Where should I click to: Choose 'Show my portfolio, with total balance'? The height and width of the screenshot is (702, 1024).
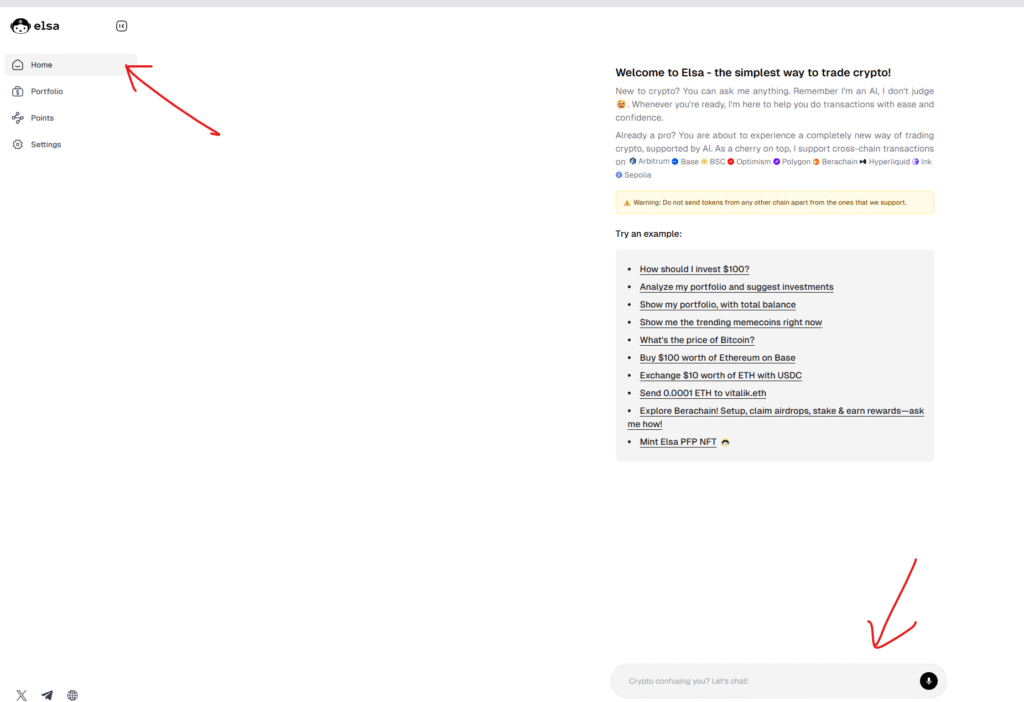pos(717,304)
